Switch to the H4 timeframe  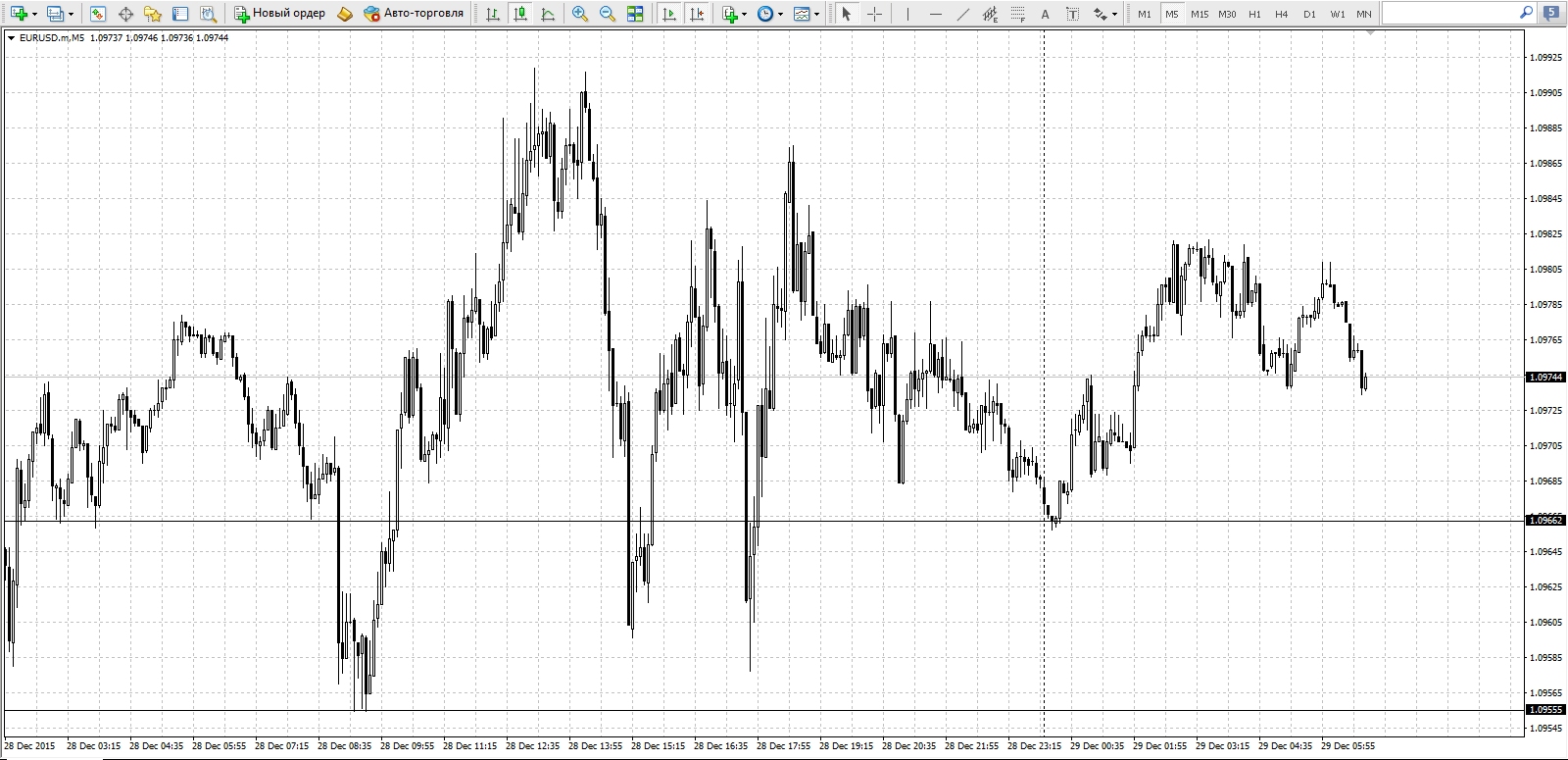[1282, 14]
